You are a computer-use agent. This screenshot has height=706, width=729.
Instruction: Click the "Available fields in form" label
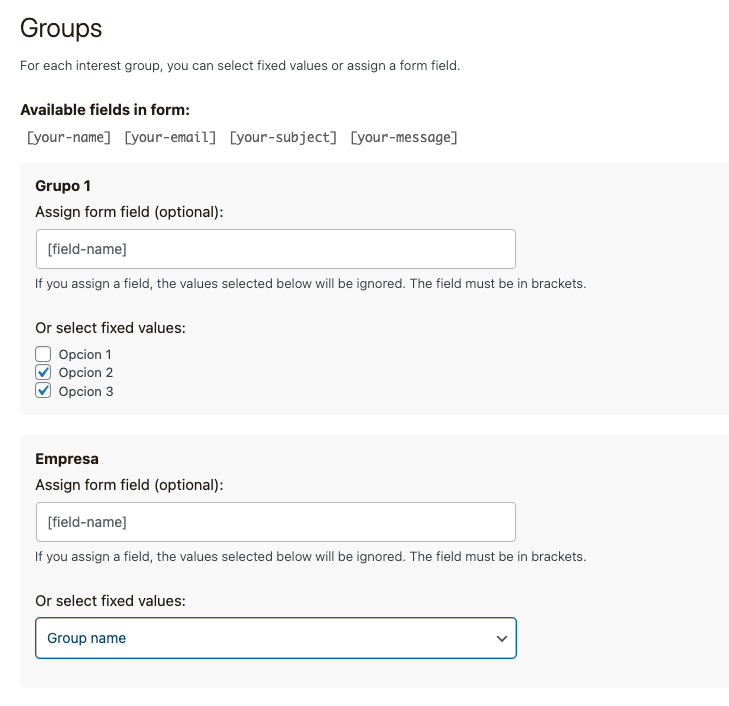click(x=105, y=110)
